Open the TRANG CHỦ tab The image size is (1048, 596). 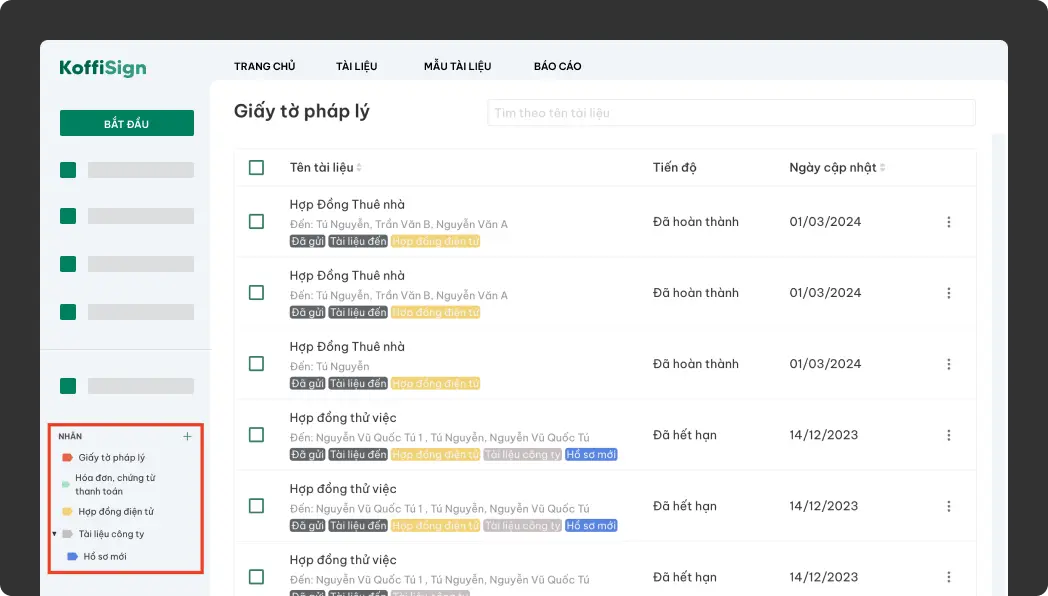[x=265, y=66]
